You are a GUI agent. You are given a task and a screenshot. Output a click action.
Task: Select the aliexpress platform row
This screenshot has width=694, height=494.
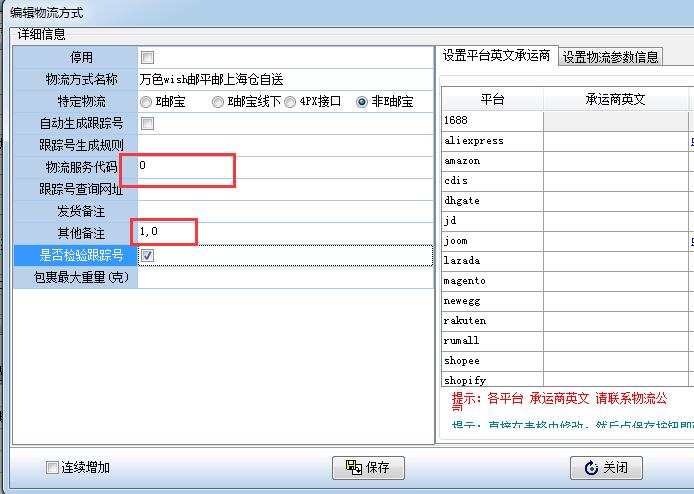click(493, 141)
